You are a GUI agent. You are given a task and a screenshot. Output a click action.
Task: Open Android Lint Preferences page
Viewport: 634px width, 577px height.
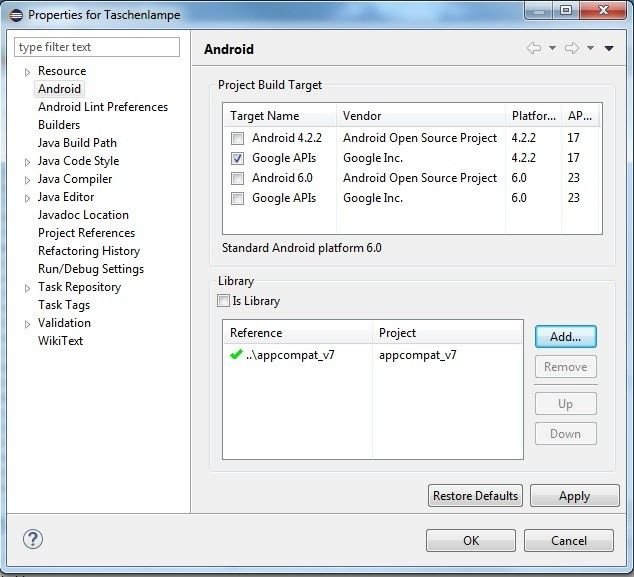103,107
